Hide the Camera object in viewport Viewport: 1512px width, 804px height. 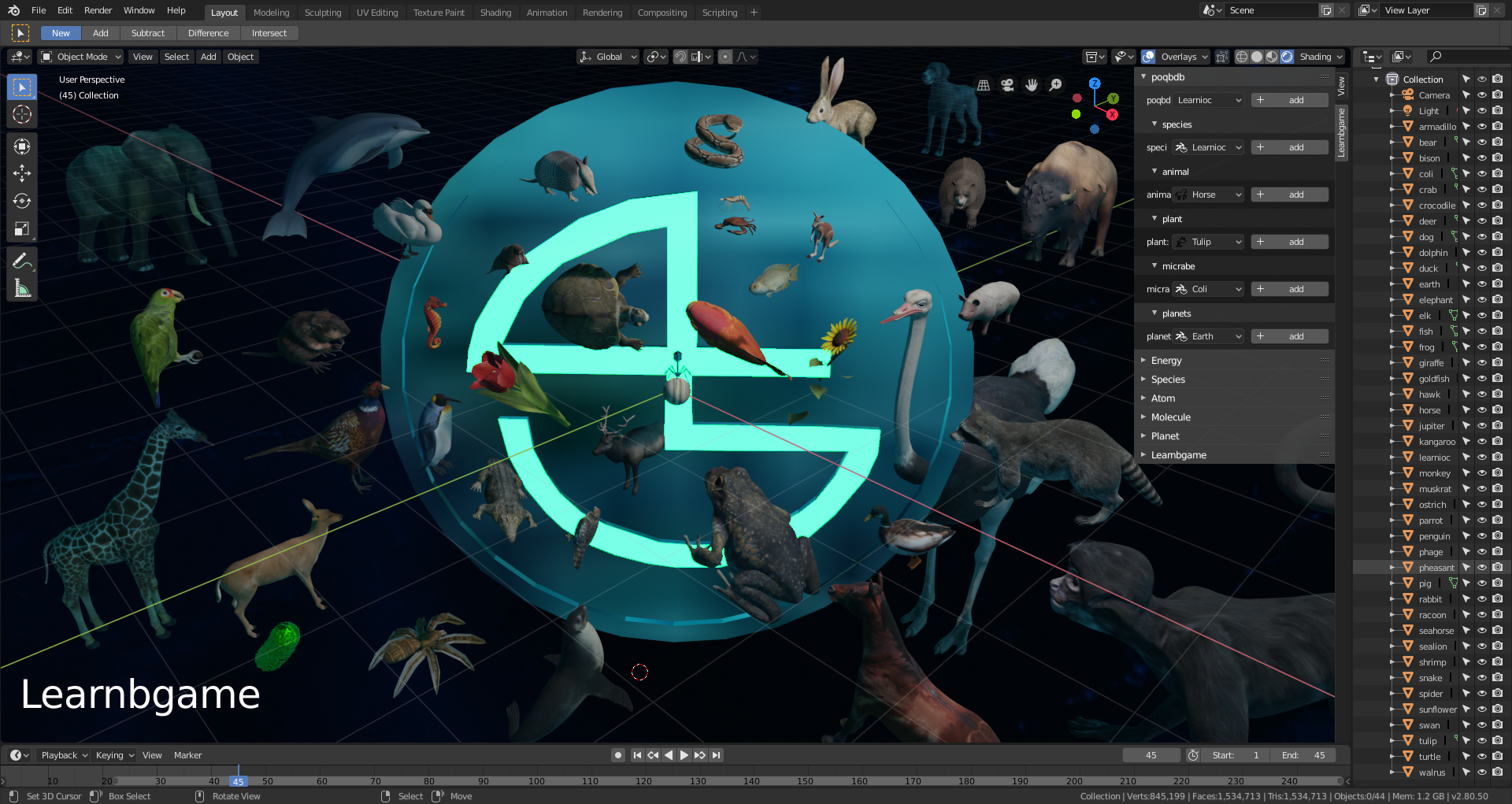click(1481, 95)
